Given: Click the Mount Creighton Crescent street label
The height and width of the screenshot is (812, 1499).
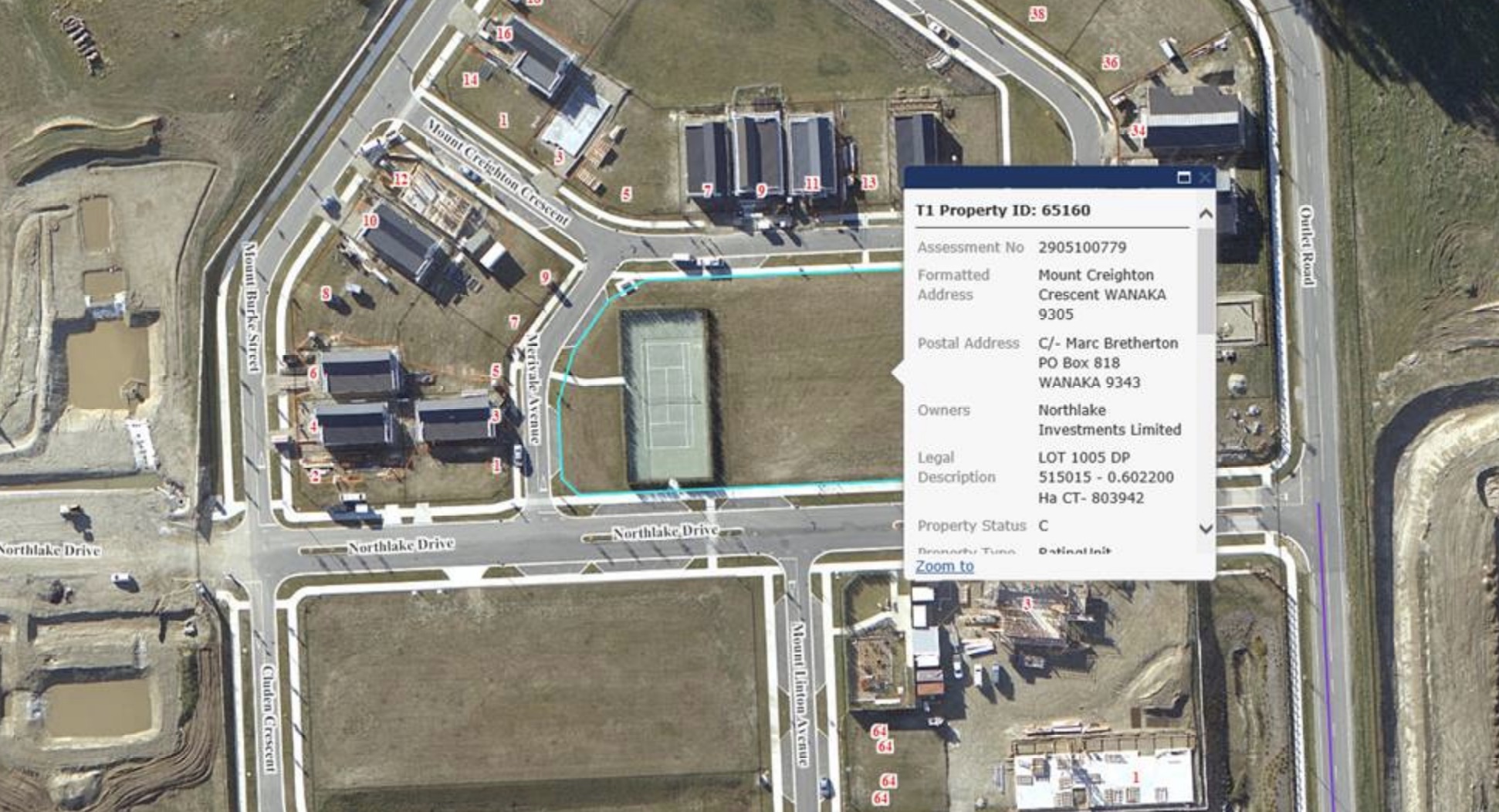Looking at the screenshot, I should (x=498, y=173).
